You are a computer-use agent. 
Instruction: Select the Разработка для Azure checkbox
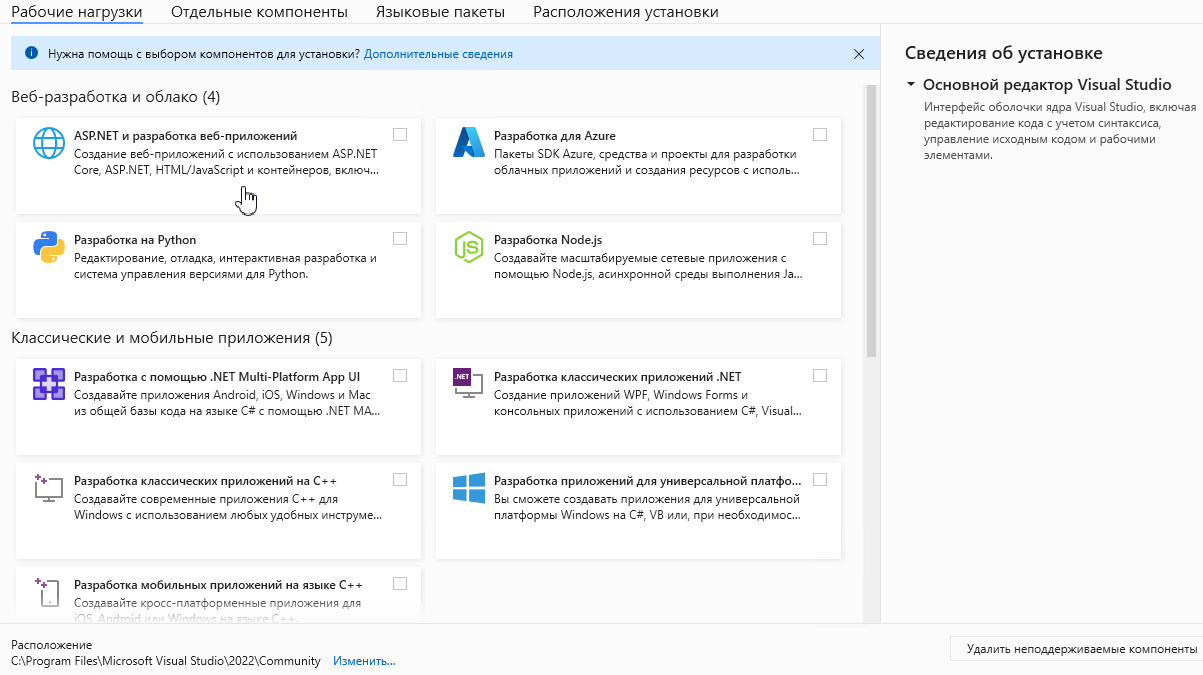pyautogui.click(x=820, y=134)
